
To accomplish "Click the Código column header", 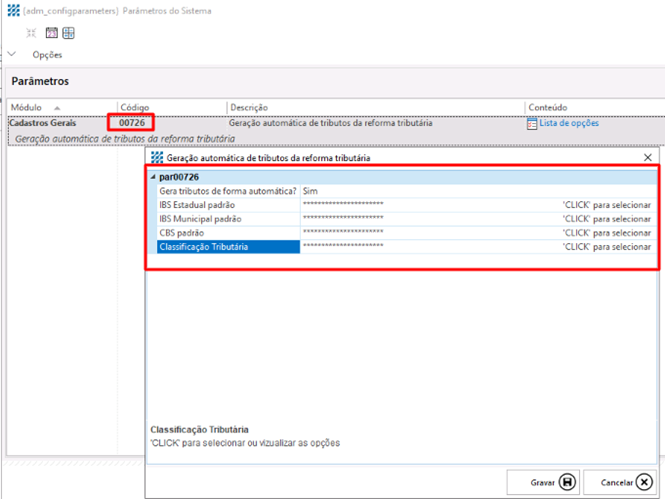I will point(134,107).
